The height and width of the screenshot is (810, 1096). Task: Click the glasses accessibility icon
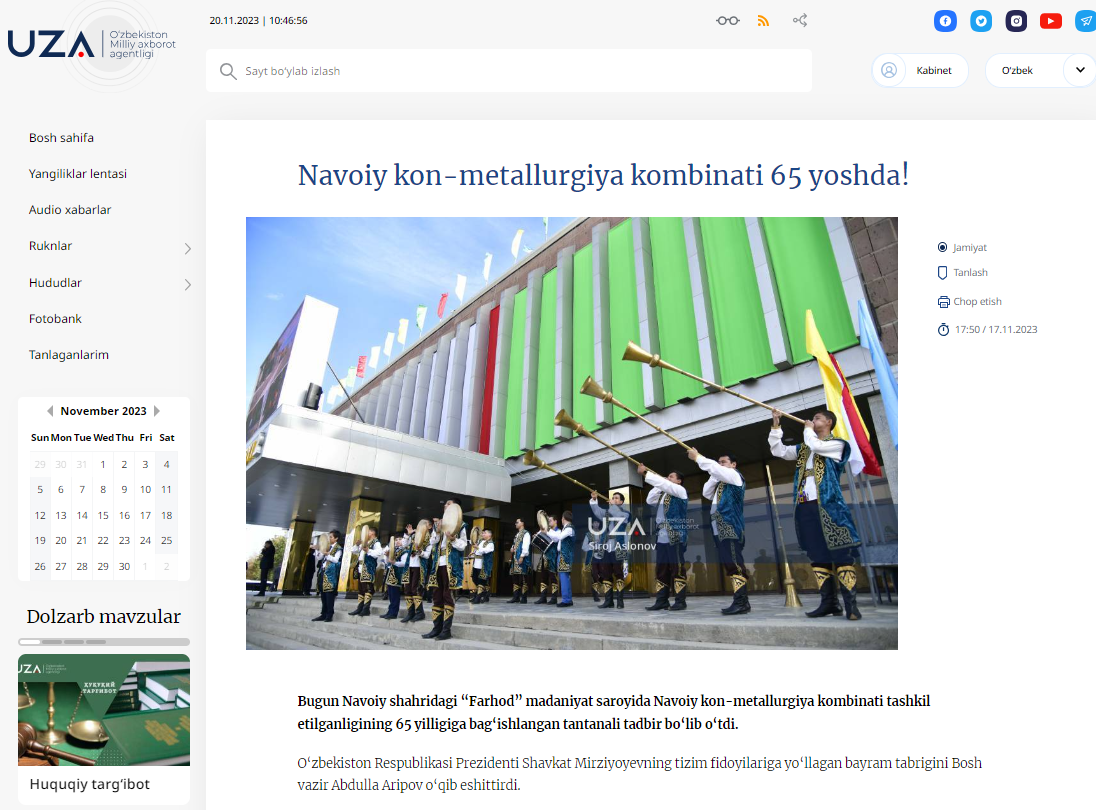(727, 20)
